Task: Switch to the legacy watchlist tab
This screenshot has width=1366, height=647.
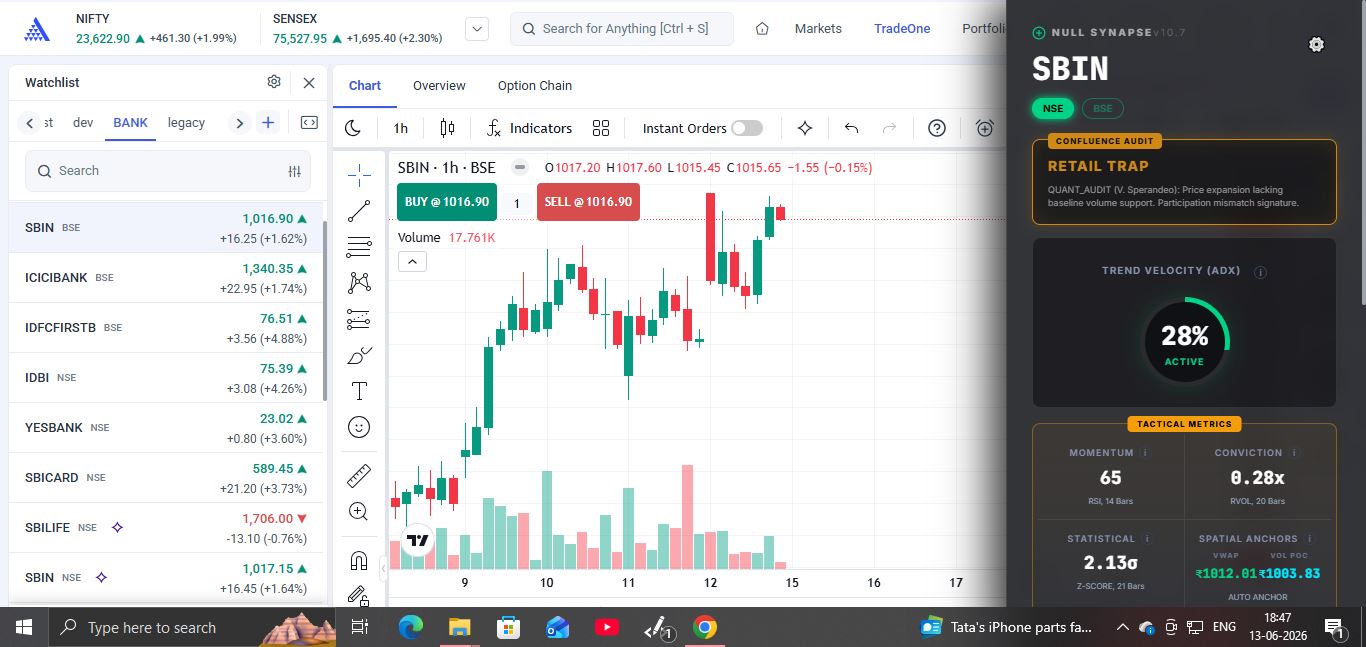Action: (x=186, y=123)
